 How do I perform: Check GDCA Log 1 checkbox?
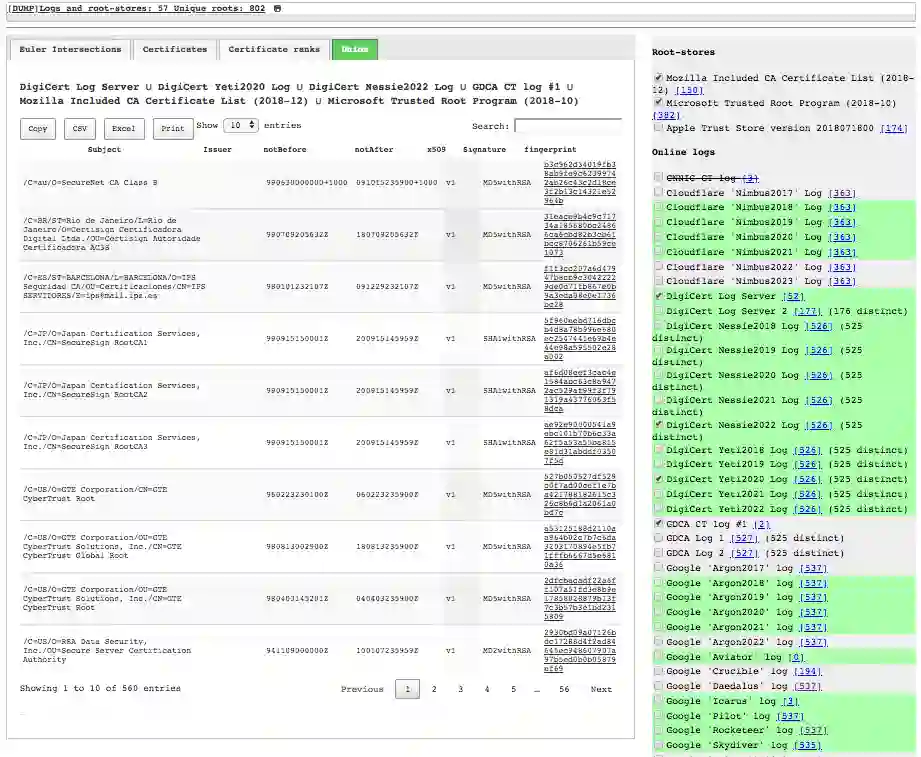point(658,537)
